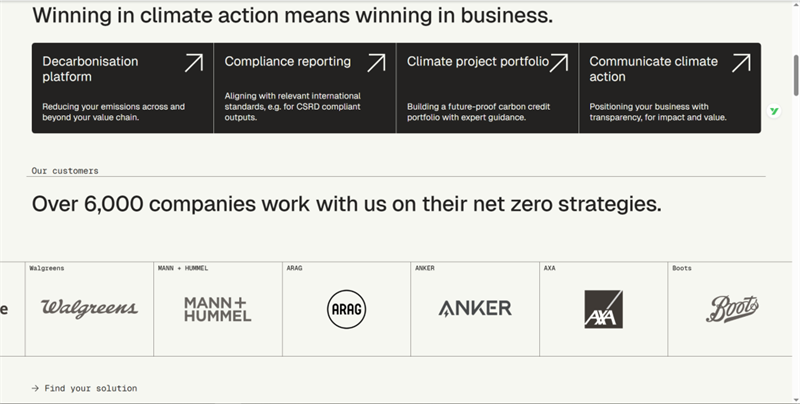Screen dimensions: 800x404
Task: Open the Decarbonisation platform heading
Action: [x=90, y=69]
